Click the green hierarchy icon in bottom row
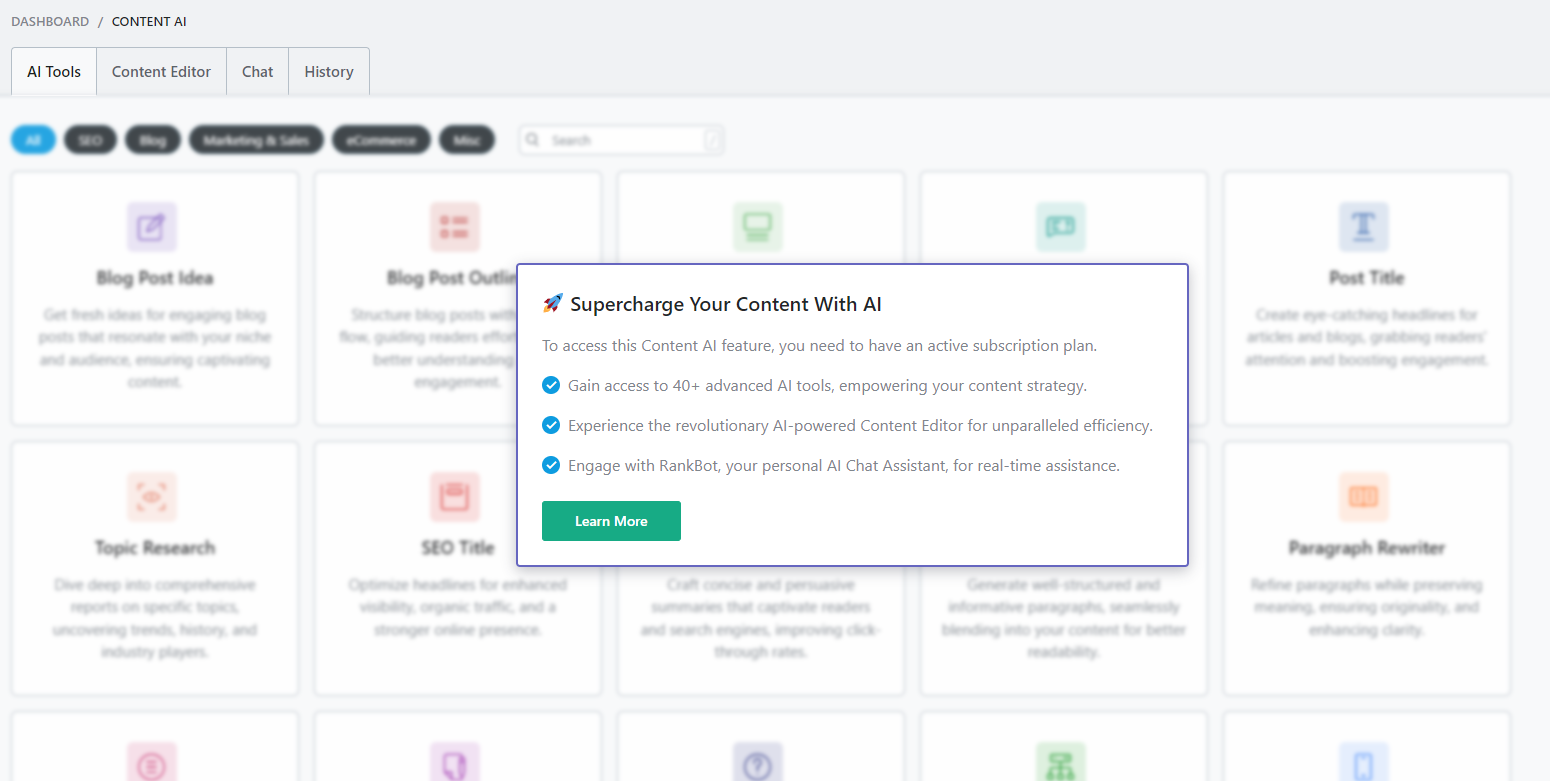This screenshot has height=781, width=1550. point(1061,764)
